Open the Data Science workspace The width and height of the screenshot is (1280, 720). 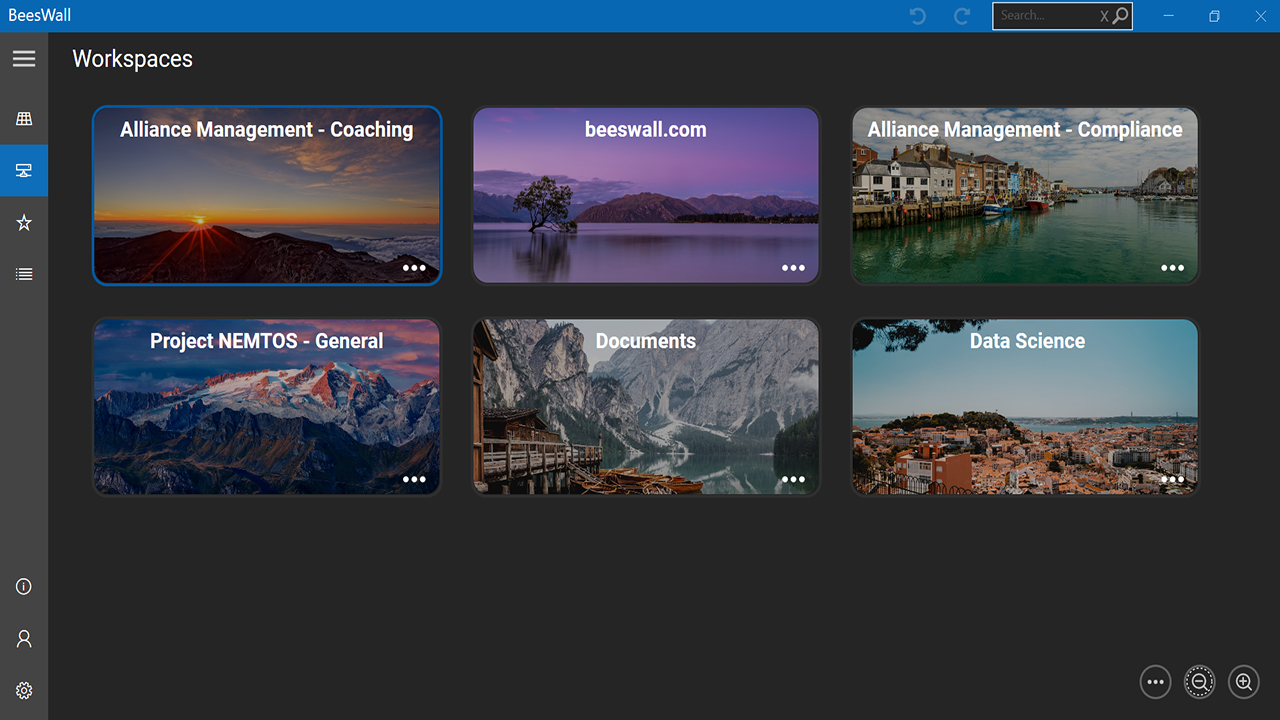(1025, 407)
